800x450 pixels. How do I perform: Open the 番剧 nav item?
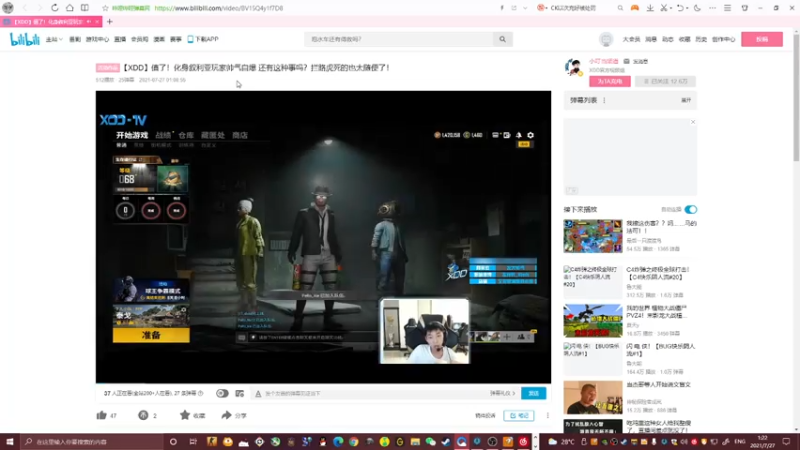pyautogui.click(x=75, y=39)
